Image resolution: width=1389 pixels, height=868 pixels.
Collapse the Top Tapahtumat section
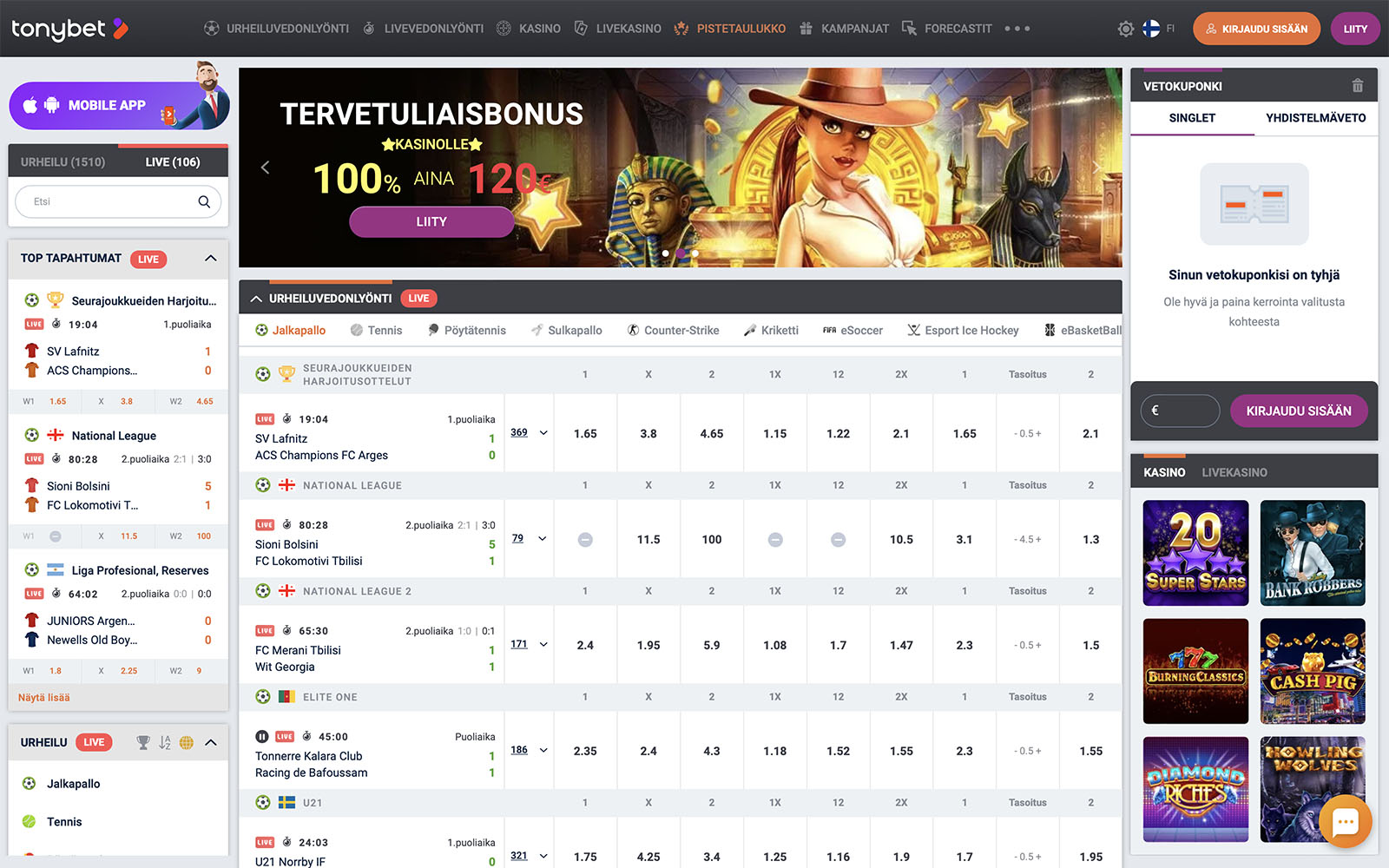(x=210, y=259)
